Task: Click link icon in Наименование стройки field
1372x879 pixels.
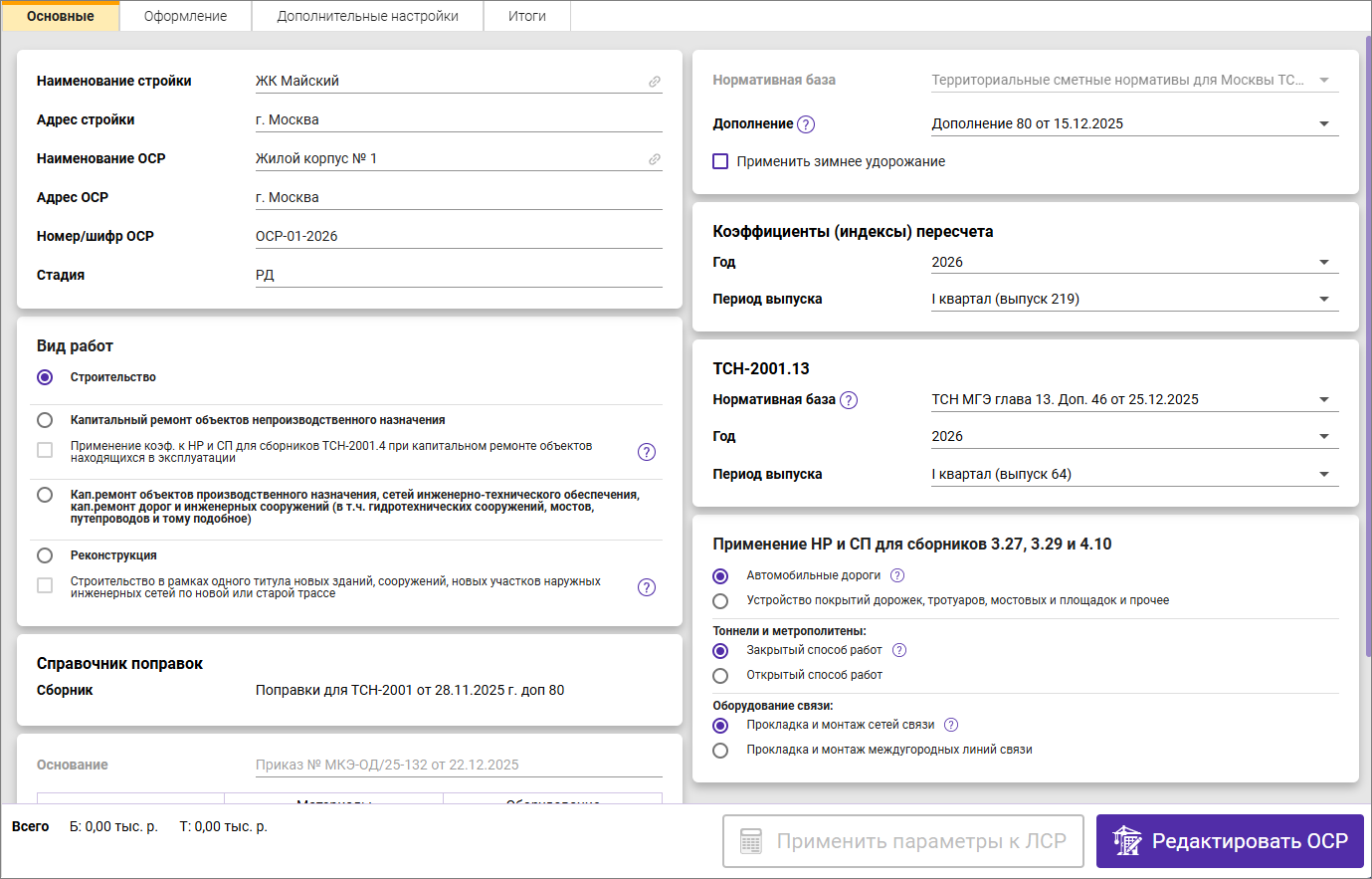Action: point(655,82)
